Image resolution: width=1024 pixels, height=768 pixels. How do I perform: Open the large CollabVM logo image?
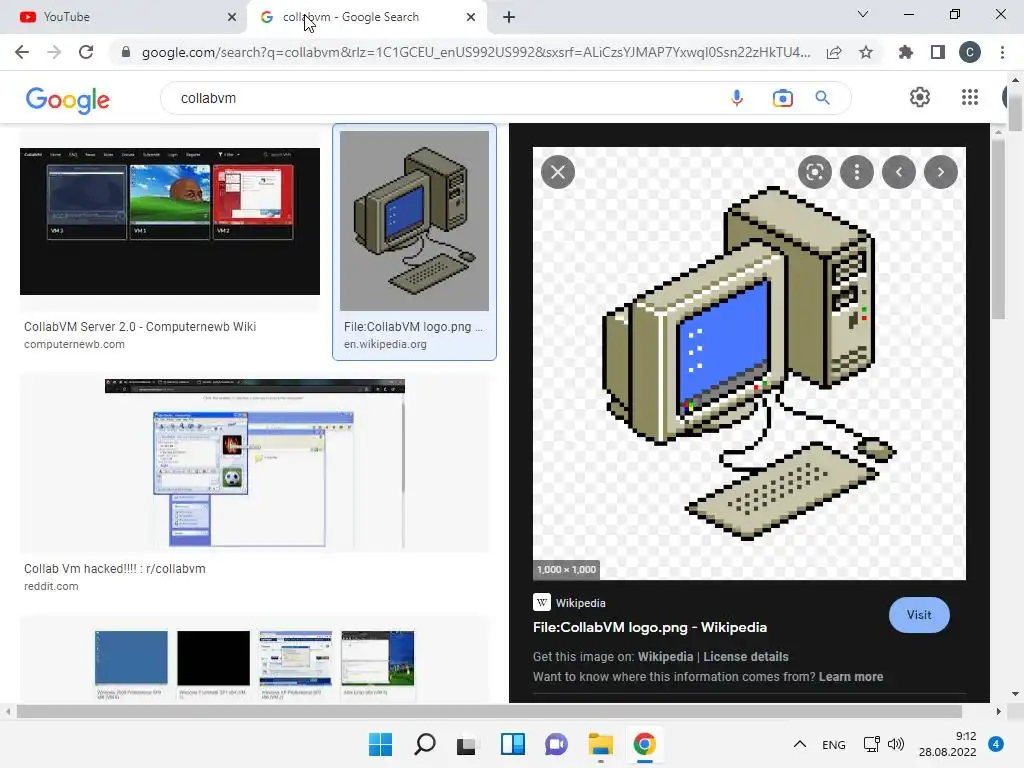pos(749,363)
